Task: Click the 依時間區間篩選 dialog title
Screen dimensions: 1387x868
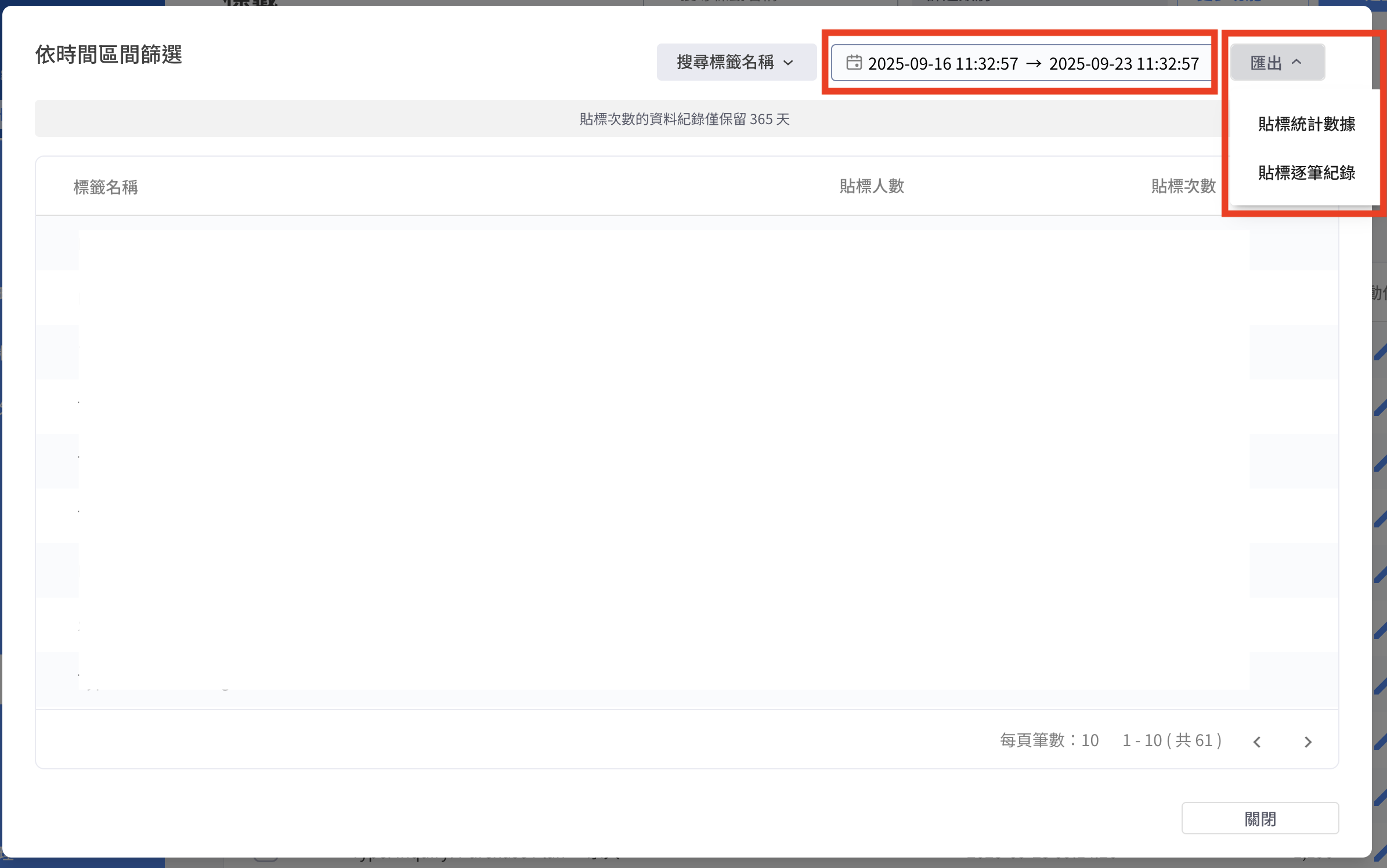Action: point(109,55)
